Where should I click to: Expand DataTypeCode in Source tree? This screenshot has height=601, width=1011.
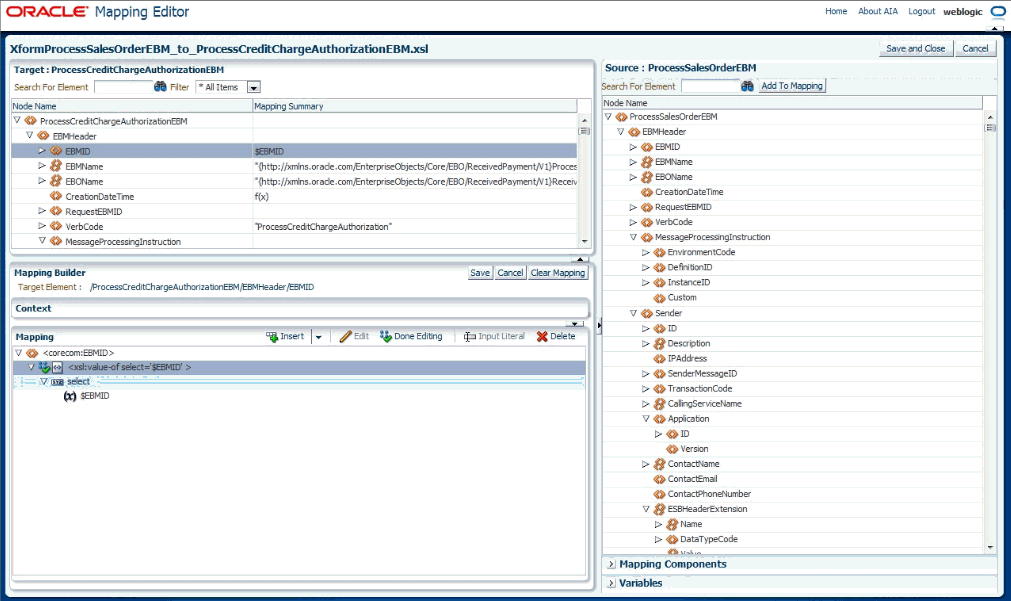658,539
